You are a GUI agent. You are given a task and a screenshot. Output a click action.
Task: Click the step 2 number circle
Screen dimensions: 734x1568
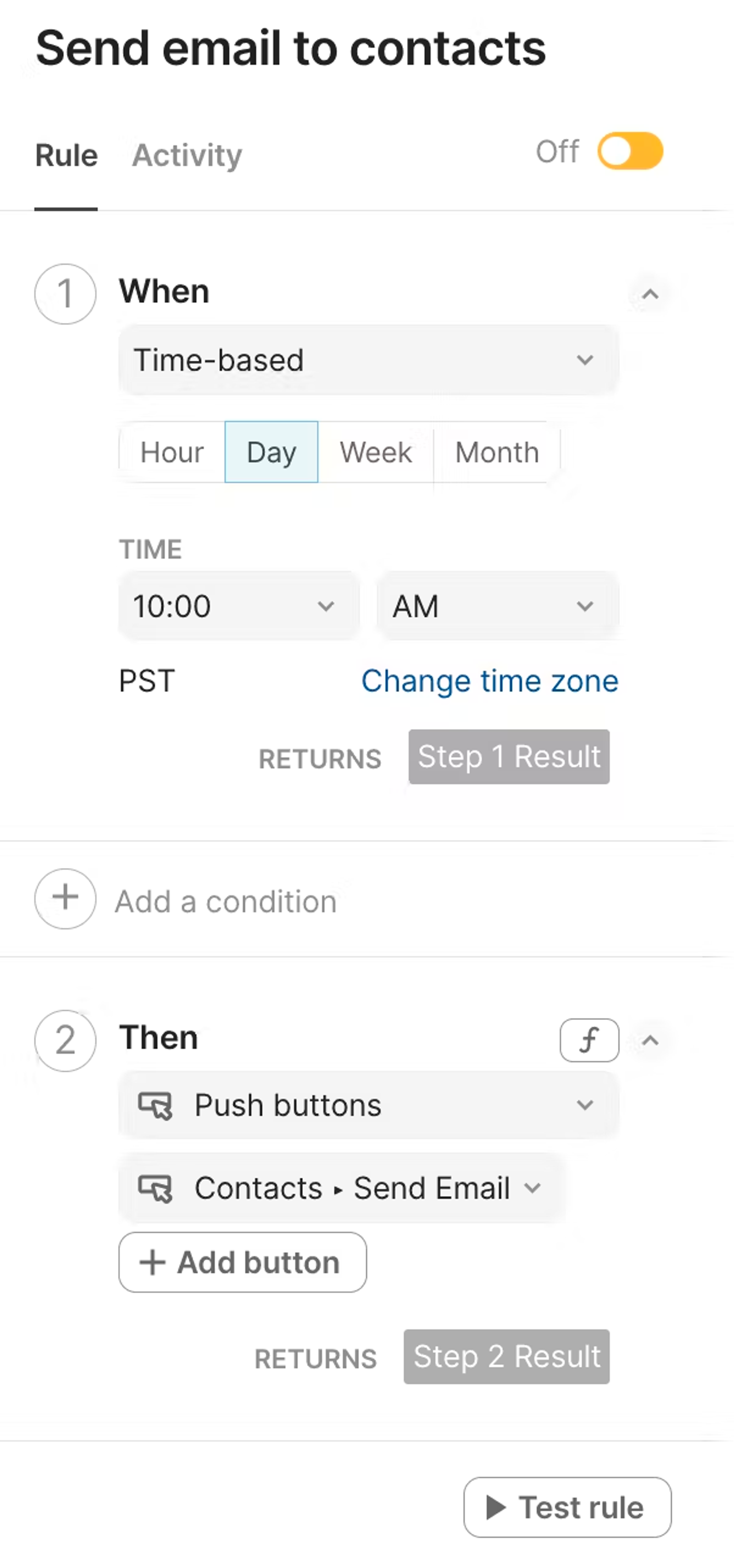tap(65, 1040)
